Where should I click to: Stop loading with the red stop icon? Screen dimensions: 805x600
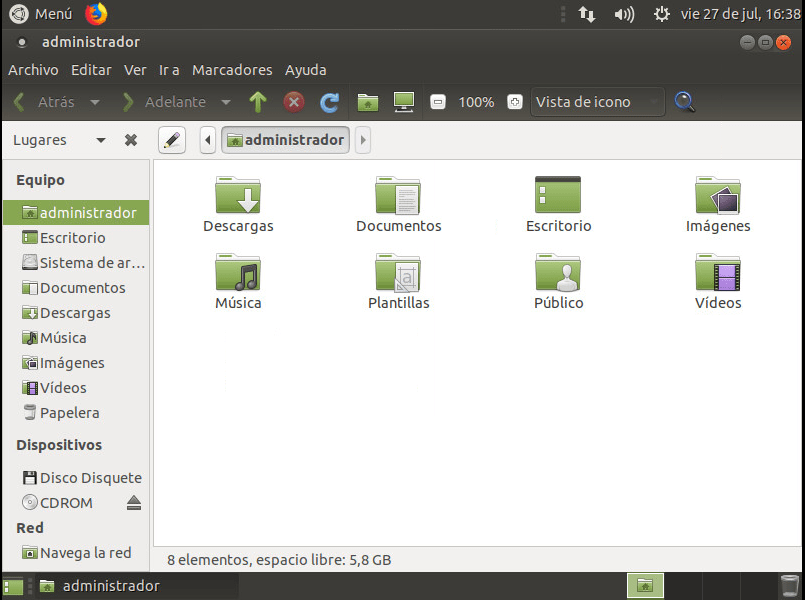pos(294,101)
